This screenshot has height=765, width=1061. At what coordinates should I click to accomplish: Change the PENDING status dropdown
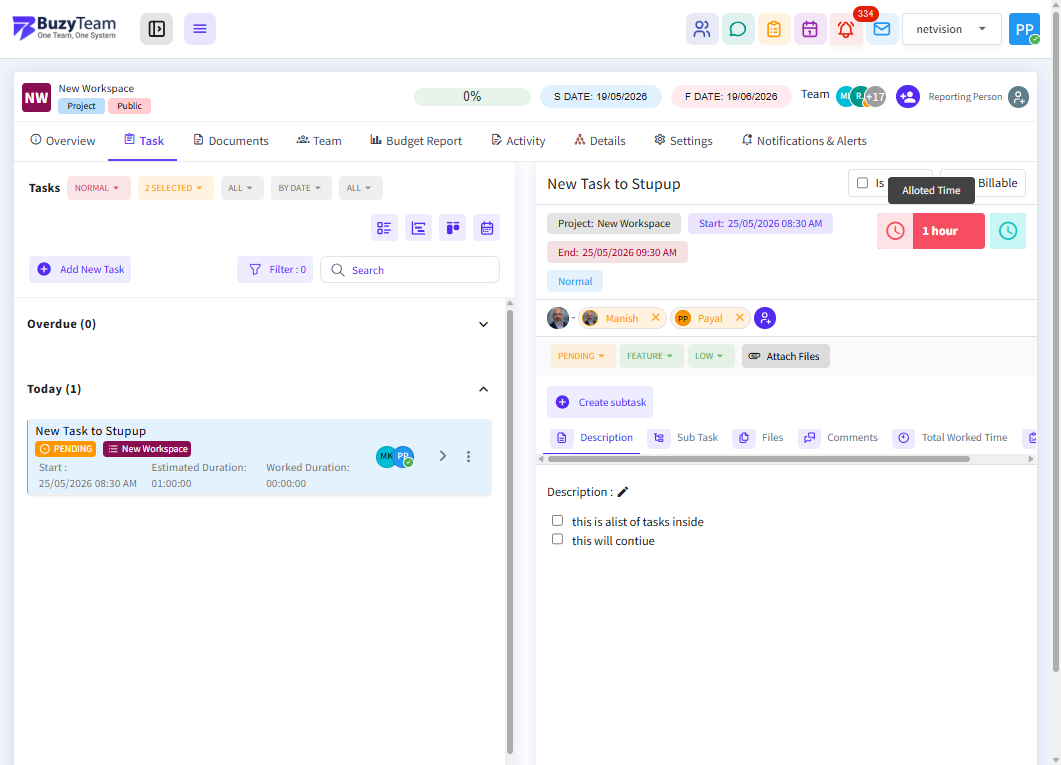coord(582,356)
